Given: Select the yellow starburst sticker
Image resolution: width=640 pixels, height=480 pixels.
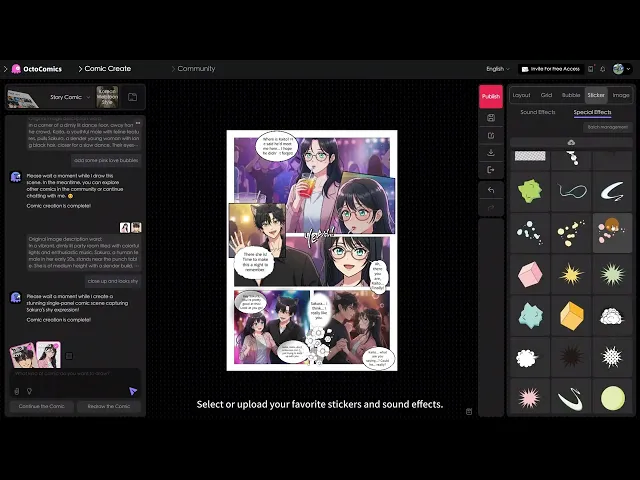Looking at the screenshot, I should point(571,274).
